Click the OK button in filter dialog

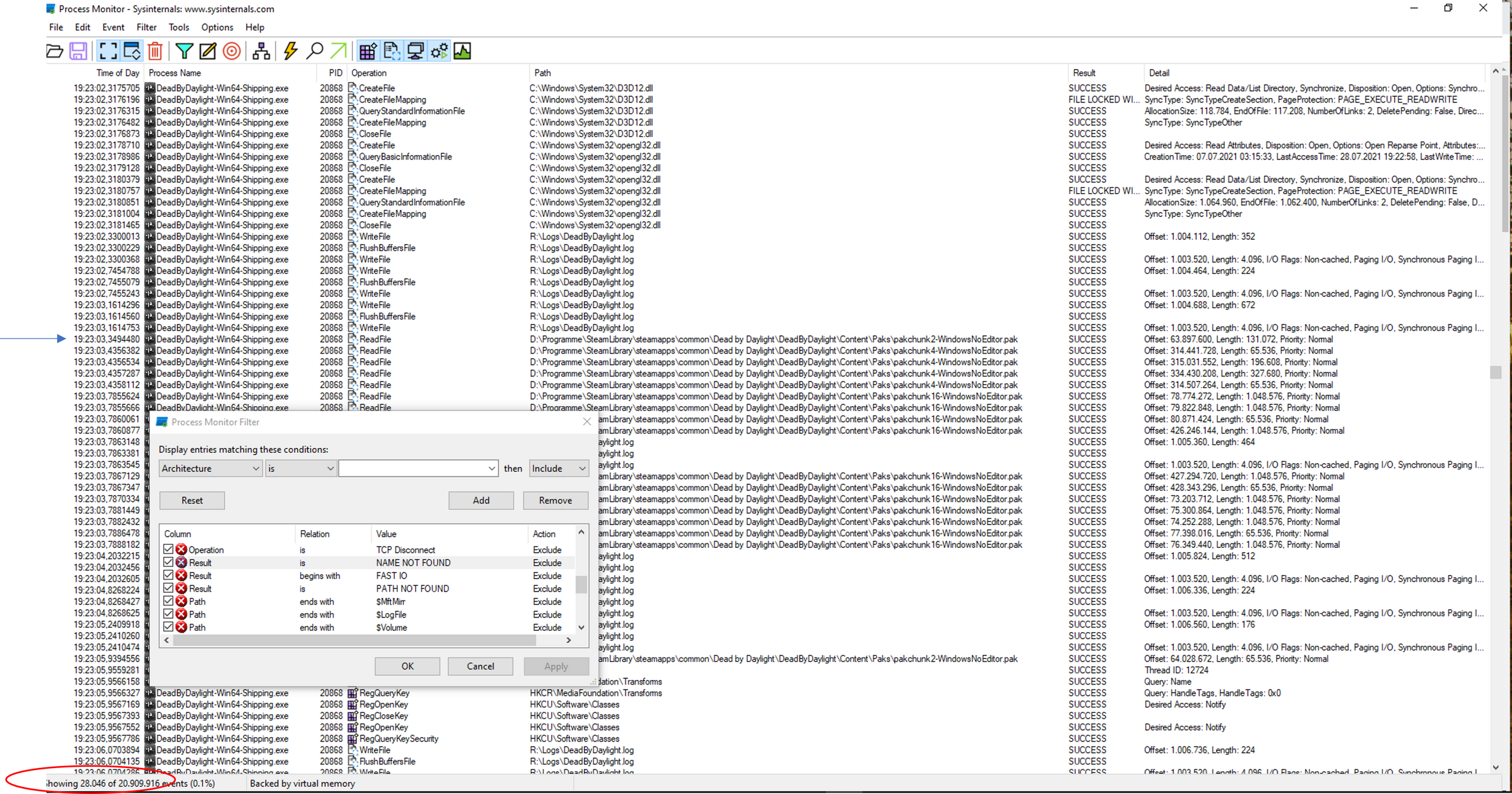pos(407,666)
